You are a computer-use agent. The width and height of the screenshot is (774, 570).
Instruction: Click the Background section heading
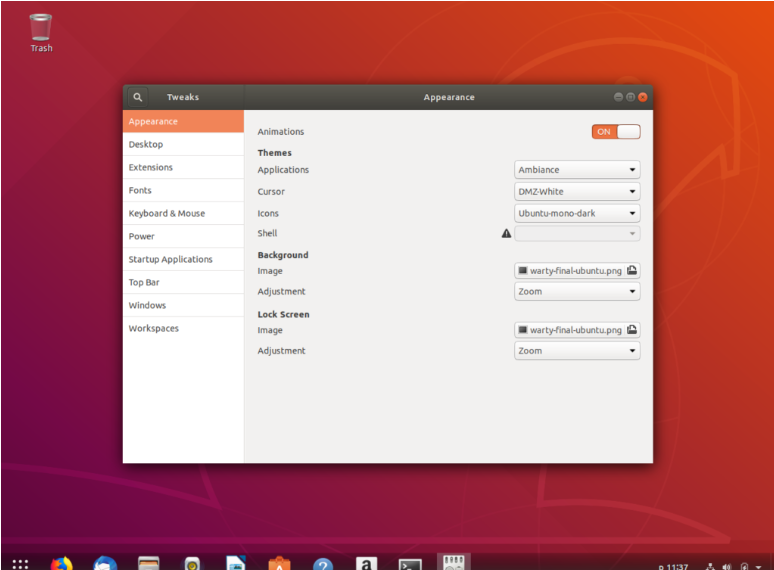coord(283,255)
